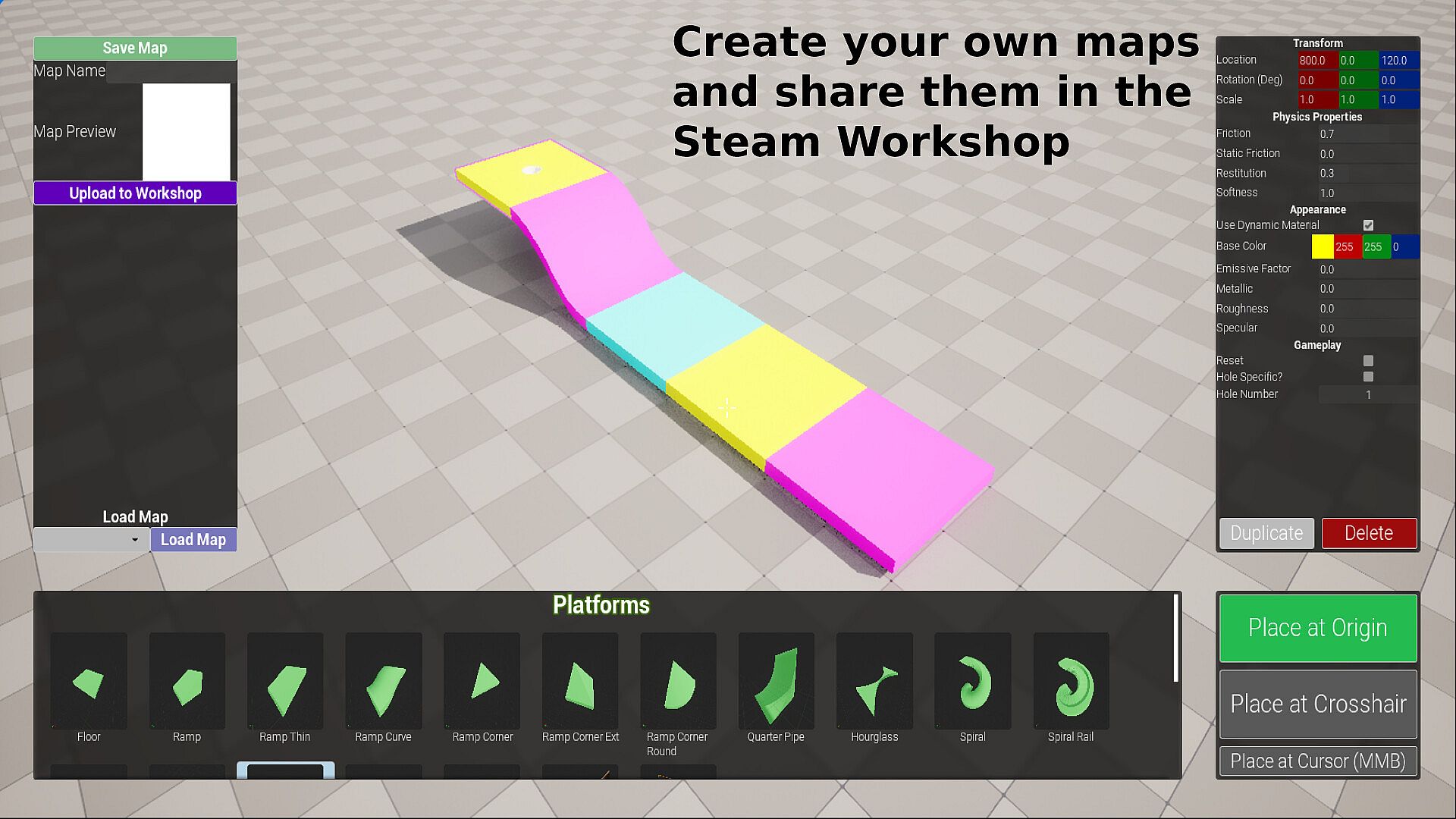This screenshot has height=819, width=1456.
Task: Click the yellow Base Color swatch
Action: [1323, 246]
